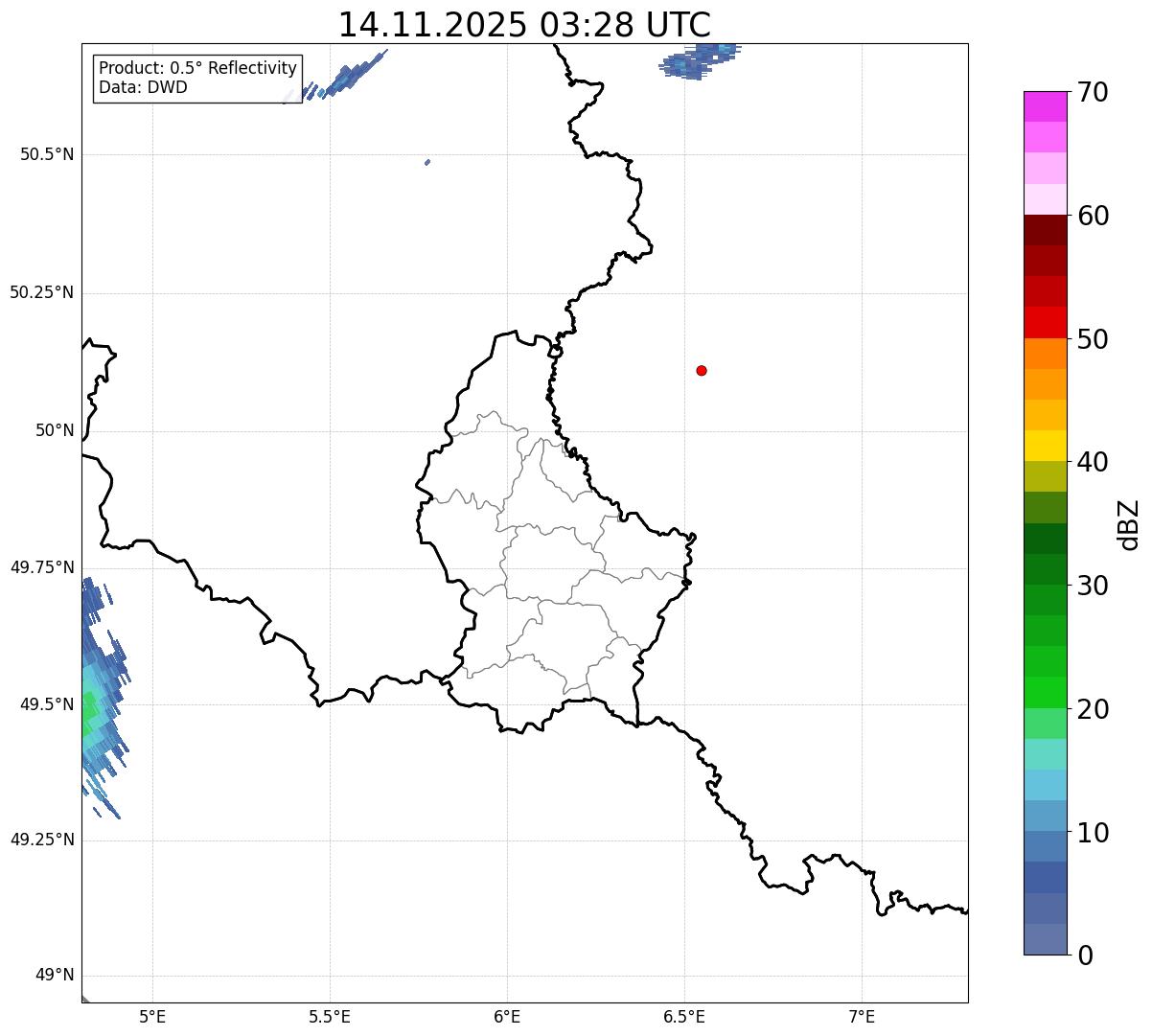1152x1036 pixels.
Task: Click the latitude label "49°N"
Action: [55, 976]
